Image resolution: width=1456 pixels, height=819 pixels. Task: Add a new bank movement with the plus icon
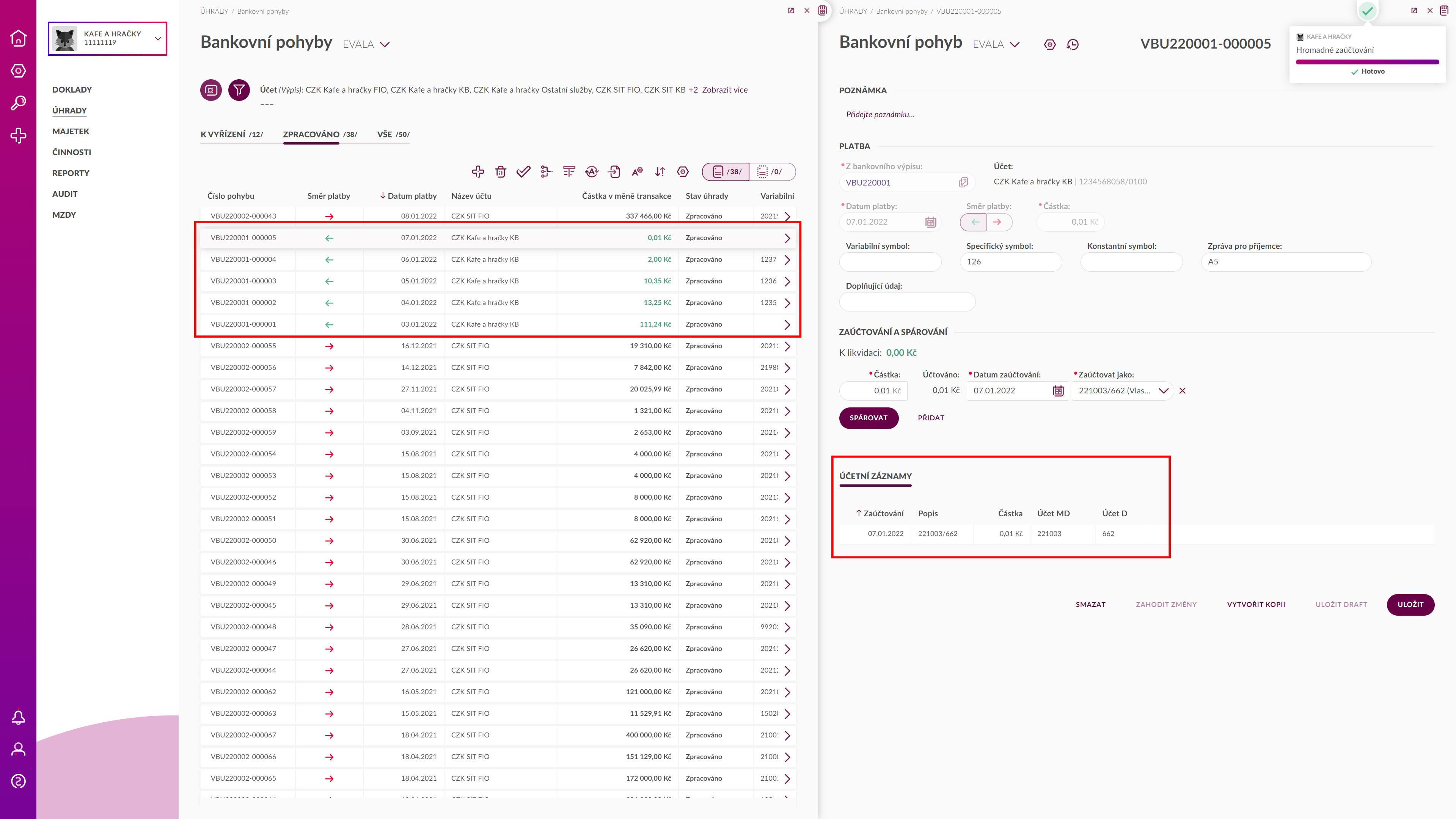tap(477, 171)
